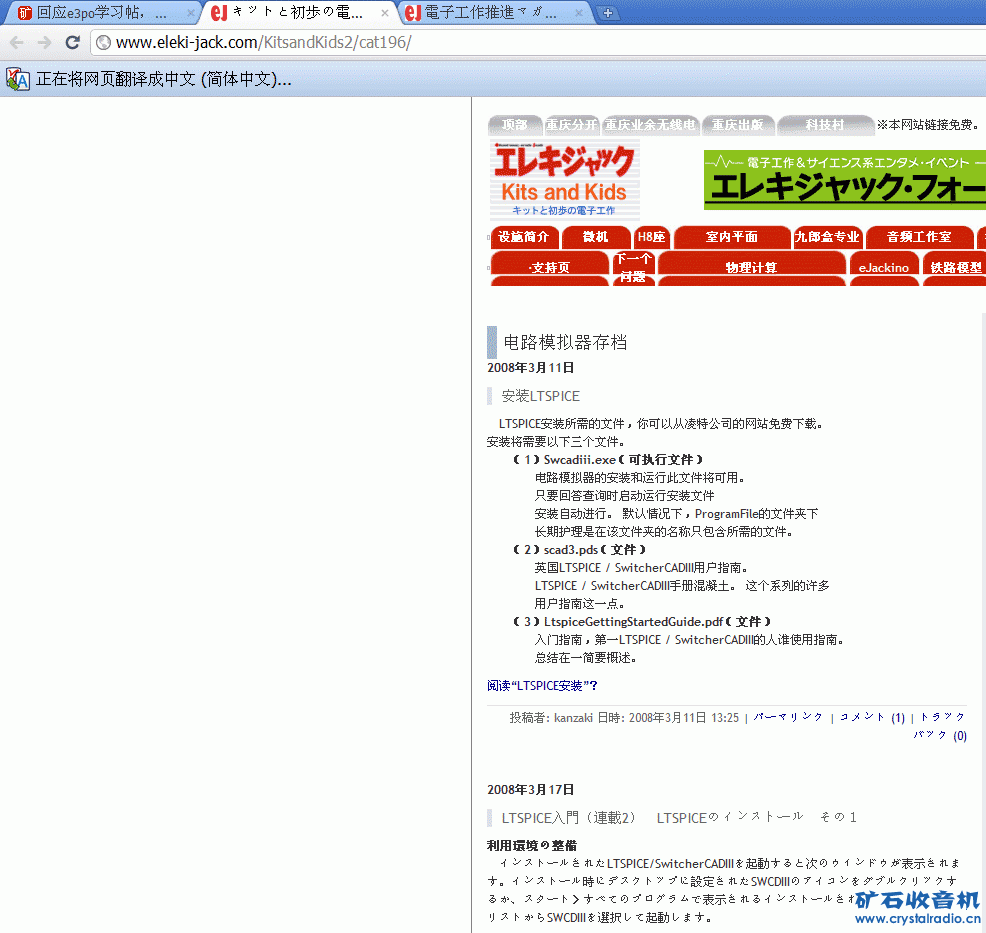The width and height of the screenshot is (986, 933).
Task: Click the scad3.pds file name text
Action: tap(570, 549)
